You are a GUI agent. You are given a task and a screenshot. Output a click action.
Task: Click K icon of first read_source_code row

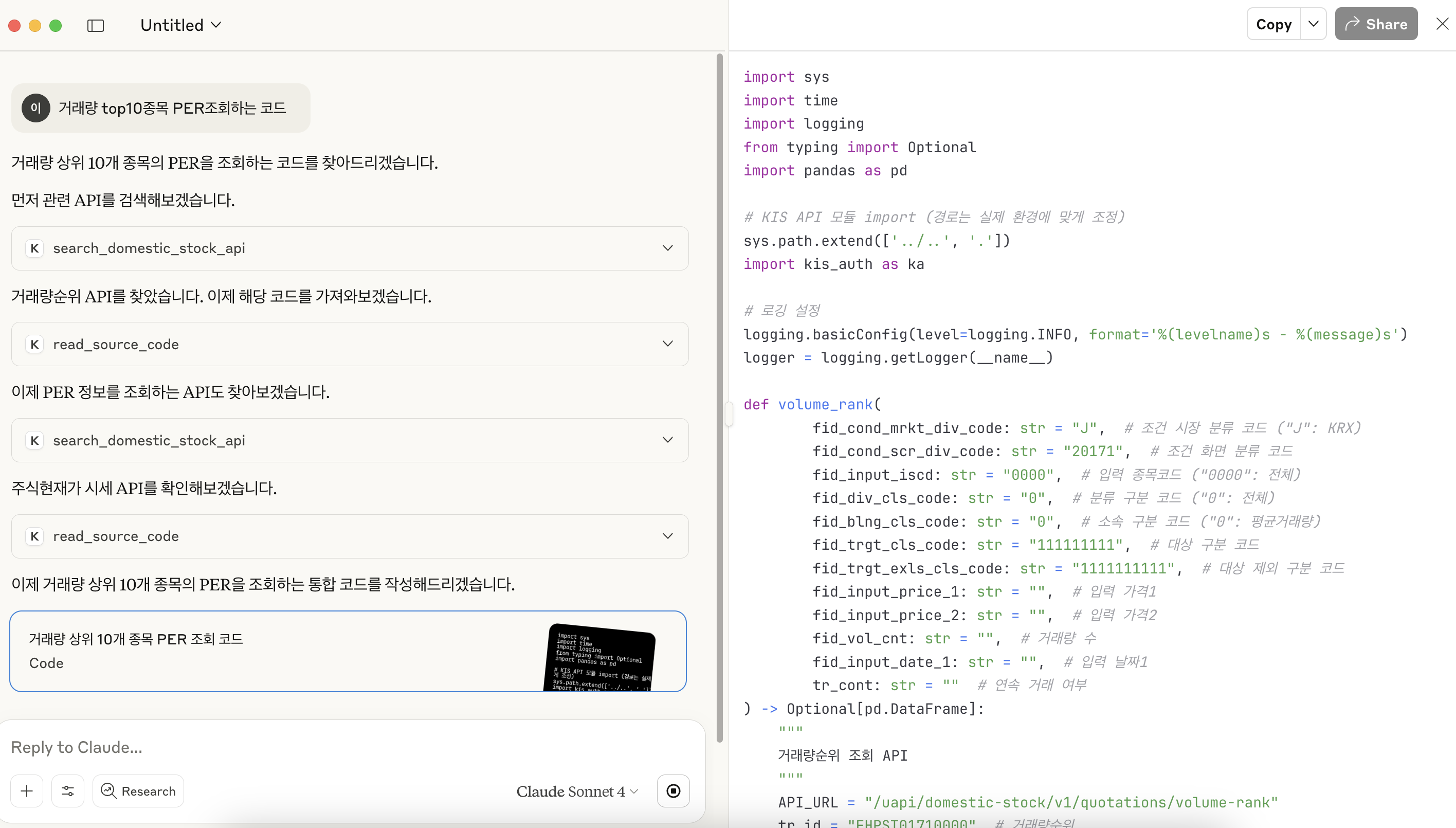tap(34, 344)
